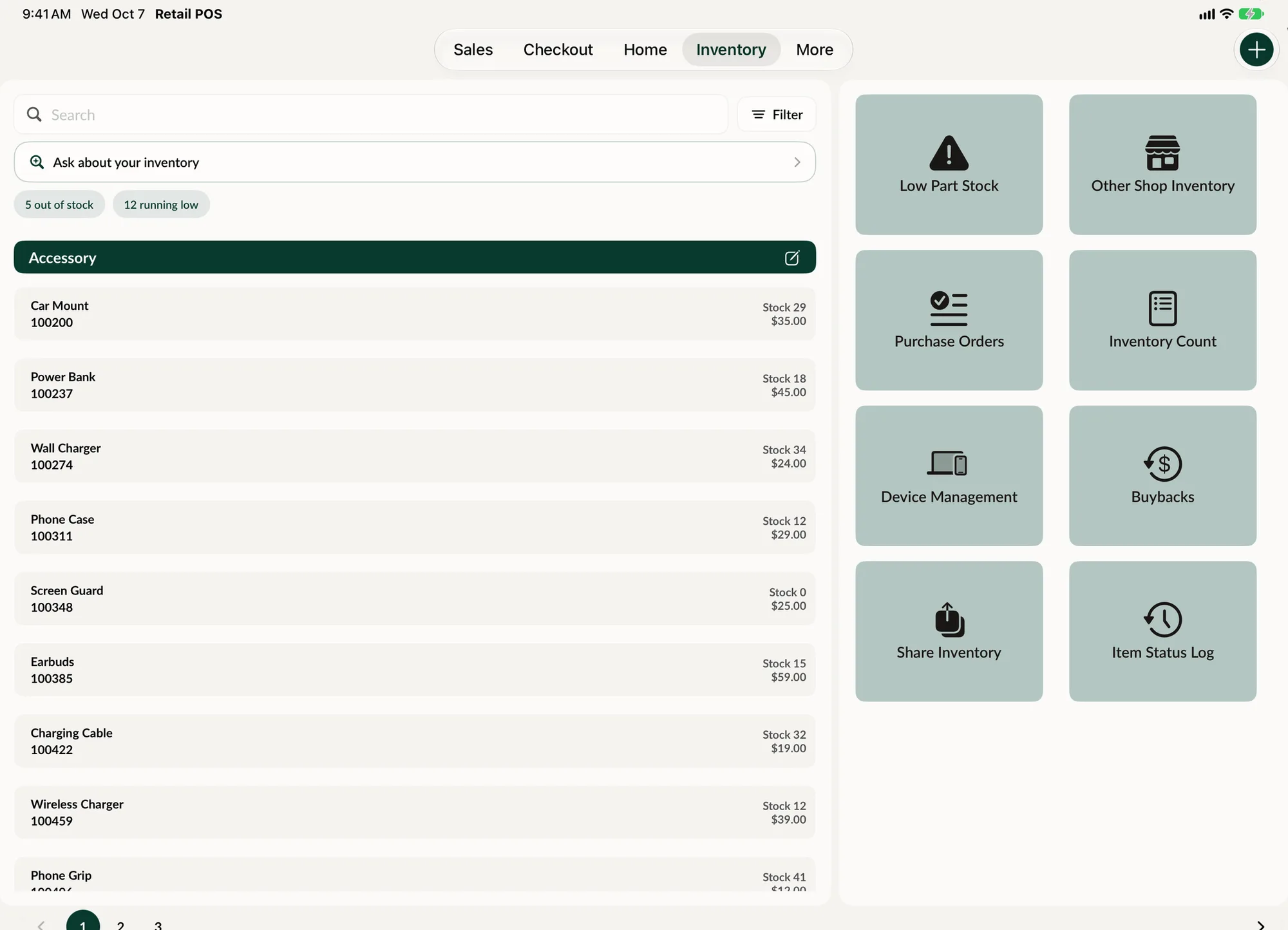Go to next page with right arrow

point(1261,925)
